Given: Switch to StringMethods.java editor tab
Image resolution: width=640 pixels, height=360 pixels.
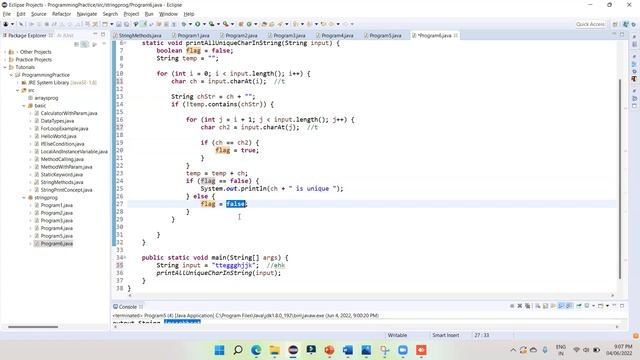Looking at the screenshot, I should tap(140, 36).
